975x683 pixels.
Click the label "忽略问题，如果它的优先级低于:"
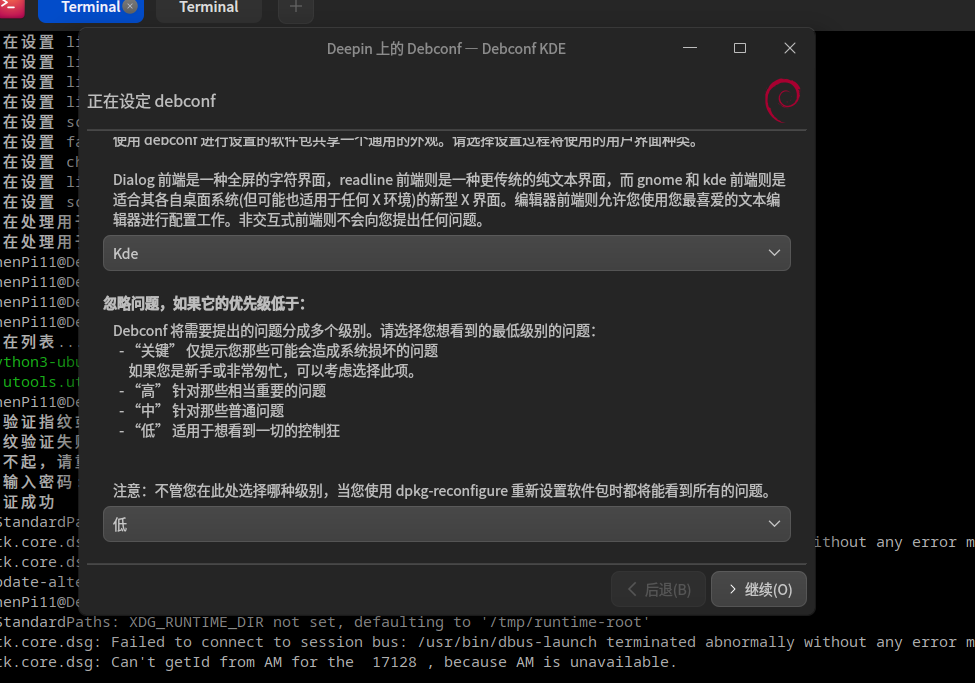(204, 304)
